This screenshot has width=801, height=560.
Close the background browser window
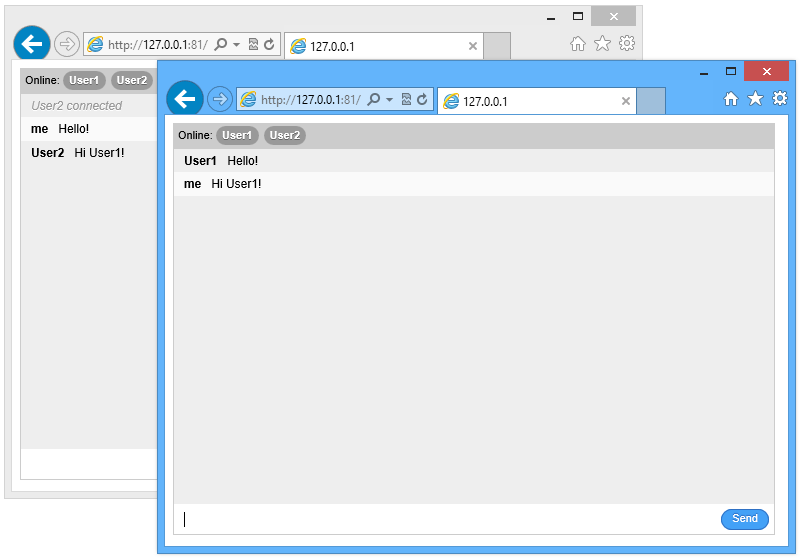614,16
